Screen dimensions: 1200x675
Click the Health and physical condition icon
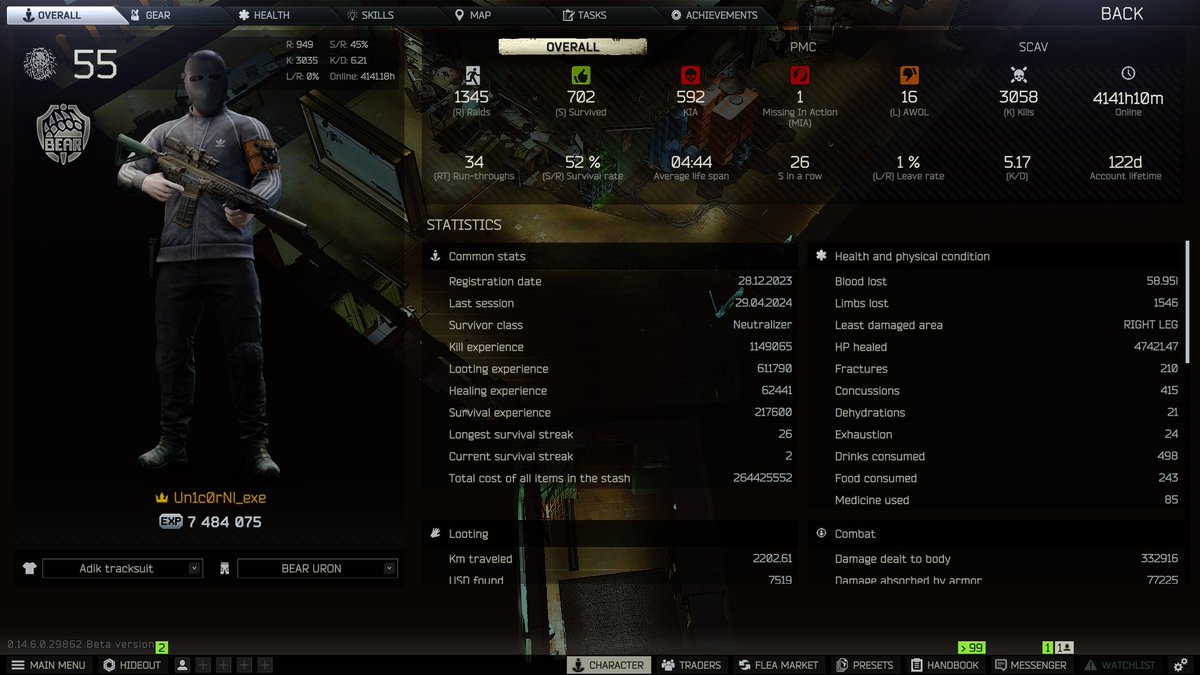point(821,256)
